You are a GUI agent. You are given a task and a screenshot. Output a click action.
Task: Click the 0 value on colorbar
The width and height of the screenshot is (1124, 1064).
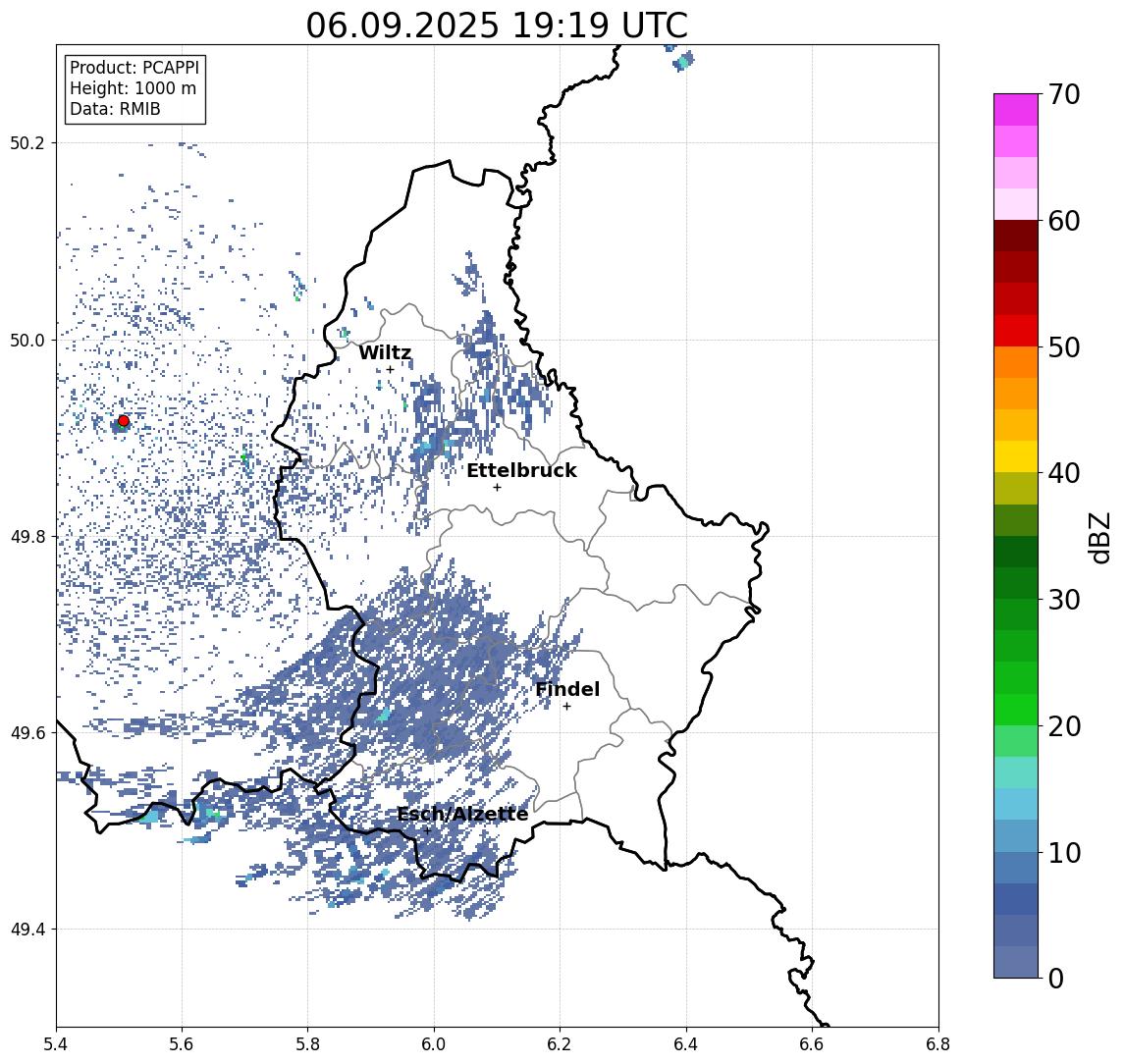pyautogui.click(x=1056, y=979)
